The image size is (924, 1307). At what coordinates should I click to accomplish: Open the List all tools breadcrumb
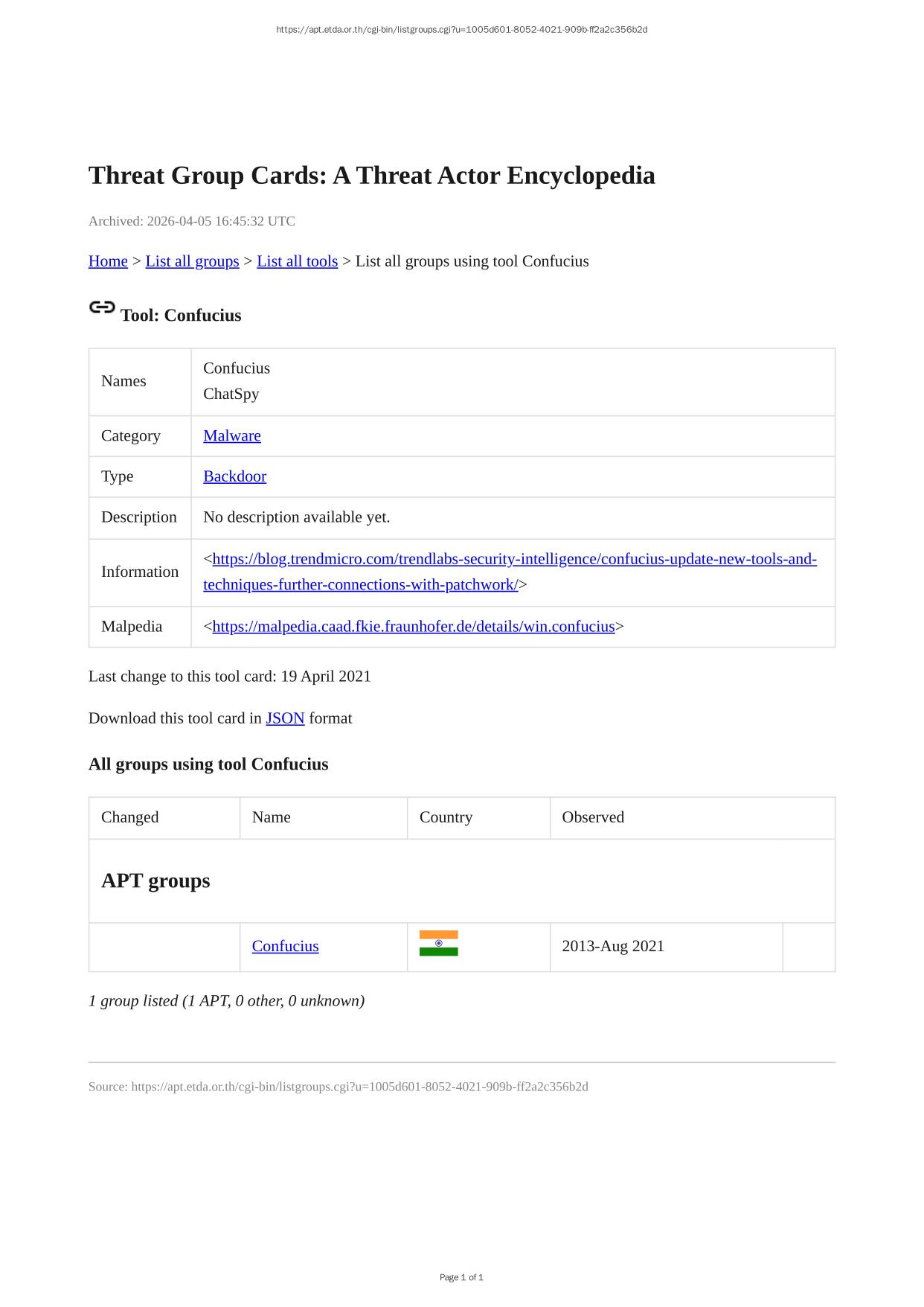click(297, 261)
